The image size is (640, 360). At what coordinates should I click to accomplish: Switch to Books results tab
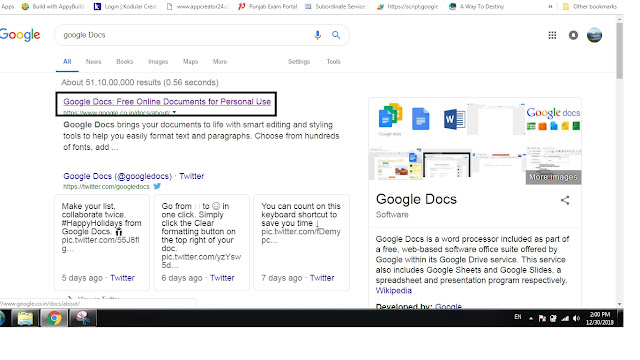pos(124,62)
